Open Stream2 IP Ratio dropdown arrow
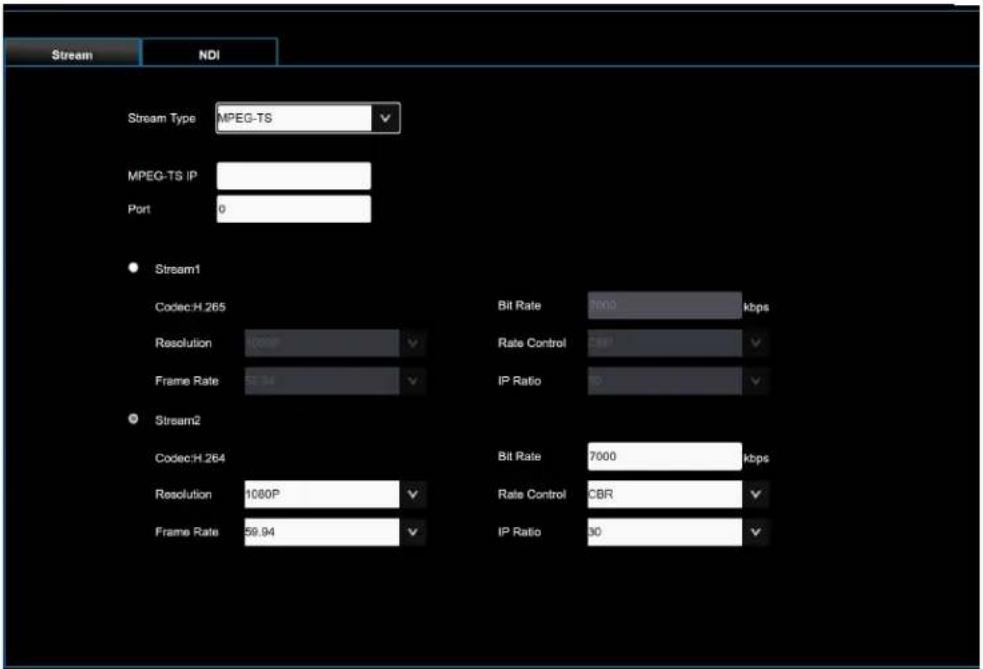 click(755, 532)
